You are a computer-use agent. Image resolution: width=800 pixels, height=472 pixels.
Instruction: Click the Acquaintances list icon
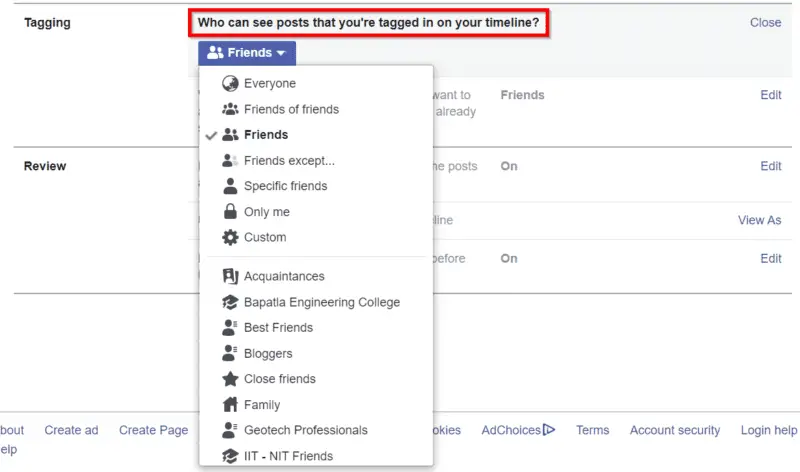pos(230,276)
